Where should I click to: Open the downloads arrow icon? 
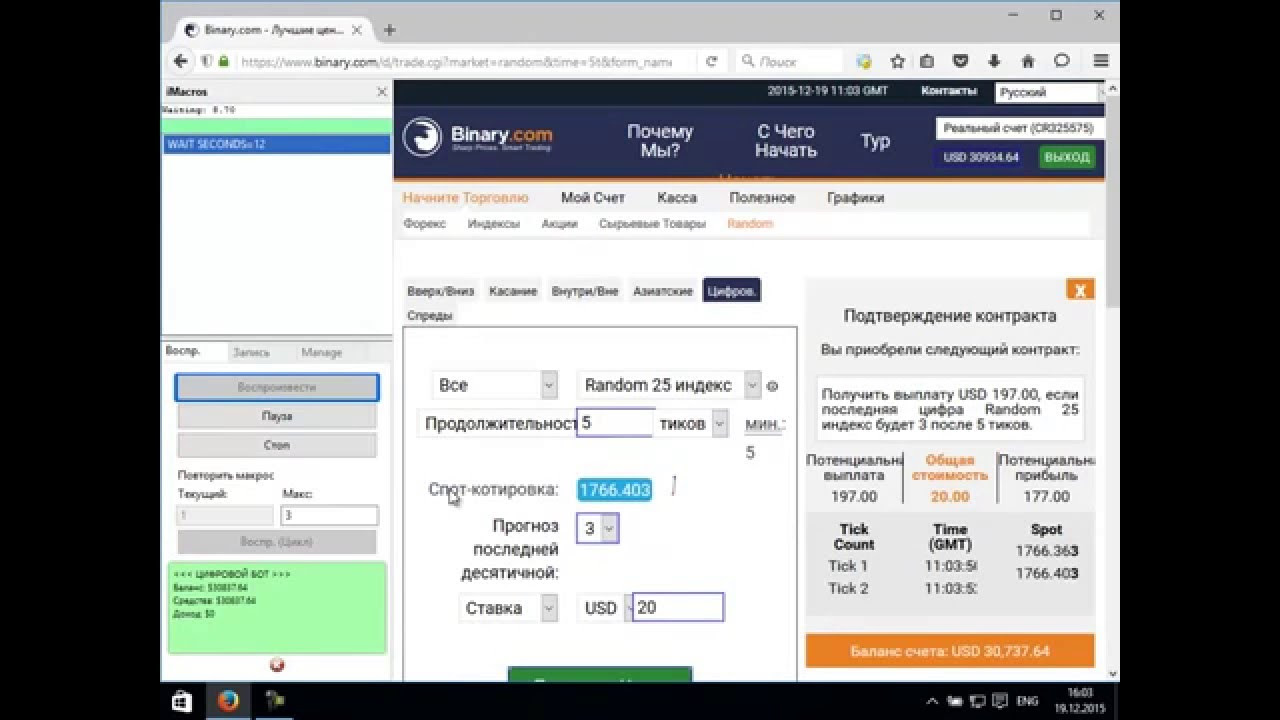click(x=994, y=61)
